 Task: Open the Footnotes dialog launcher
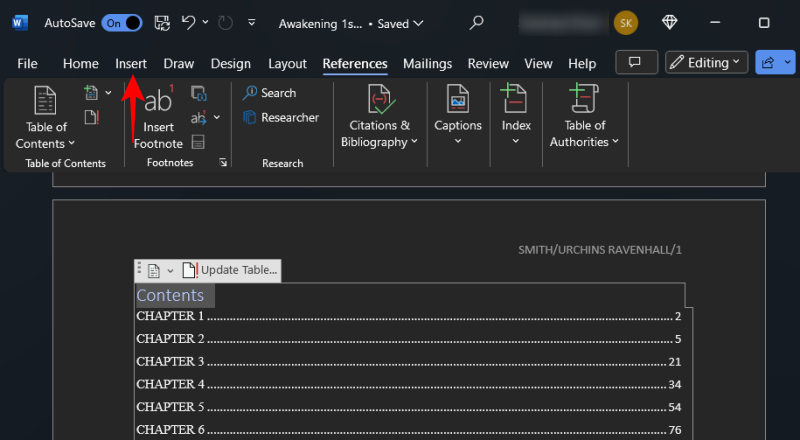point(222,162)
